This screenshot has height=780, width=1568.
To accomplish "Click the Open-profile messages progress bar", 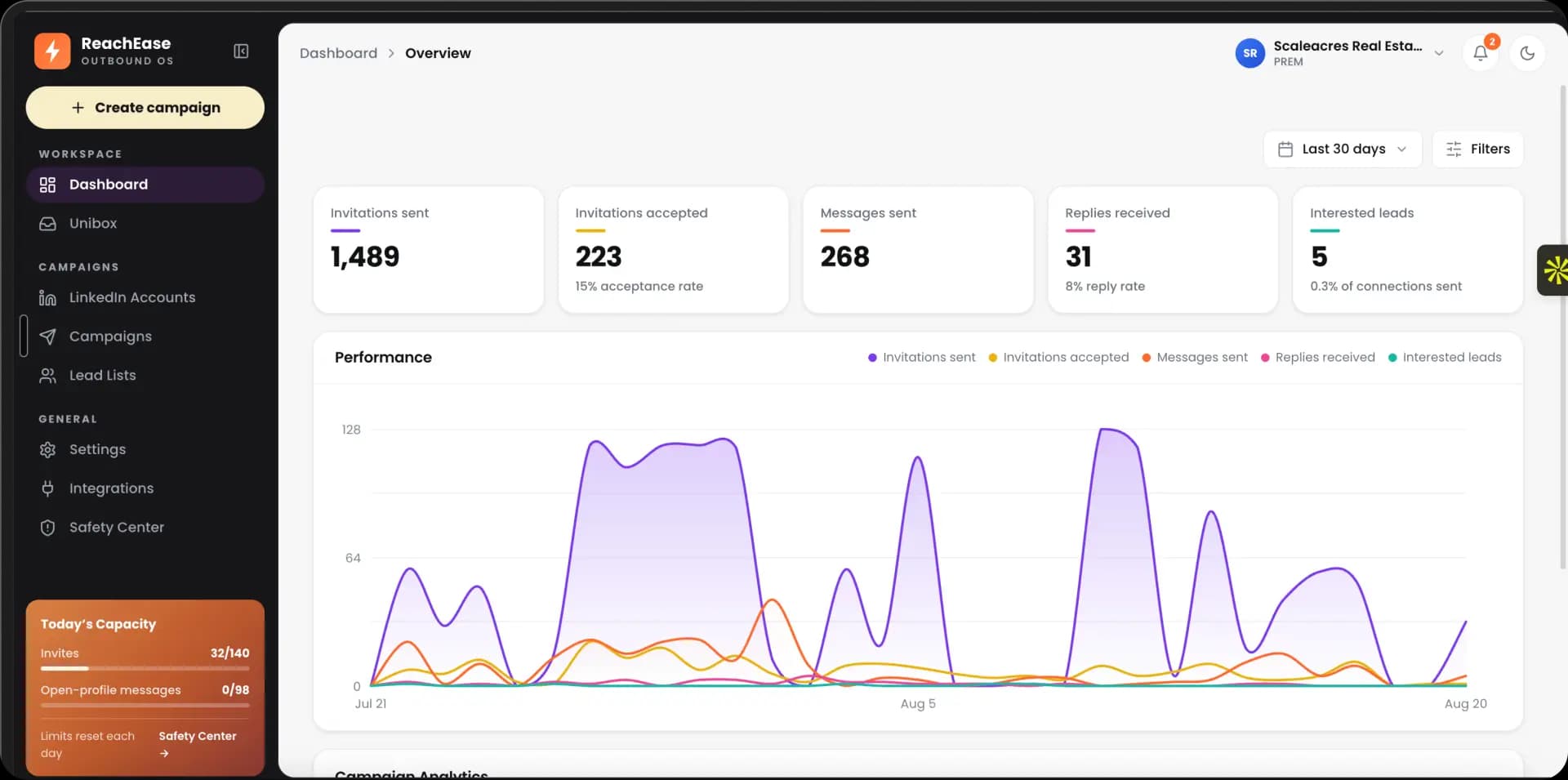I will [x=145, y=705].
